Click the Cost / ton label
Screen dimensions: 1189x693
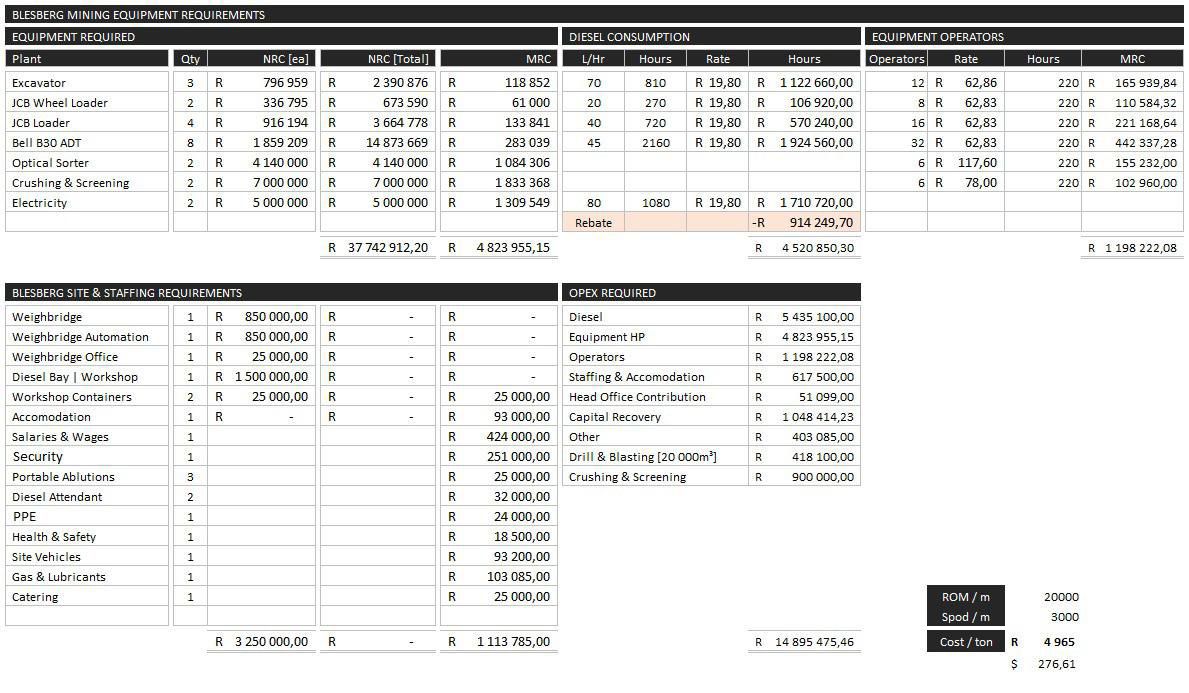tap(966, 642)
